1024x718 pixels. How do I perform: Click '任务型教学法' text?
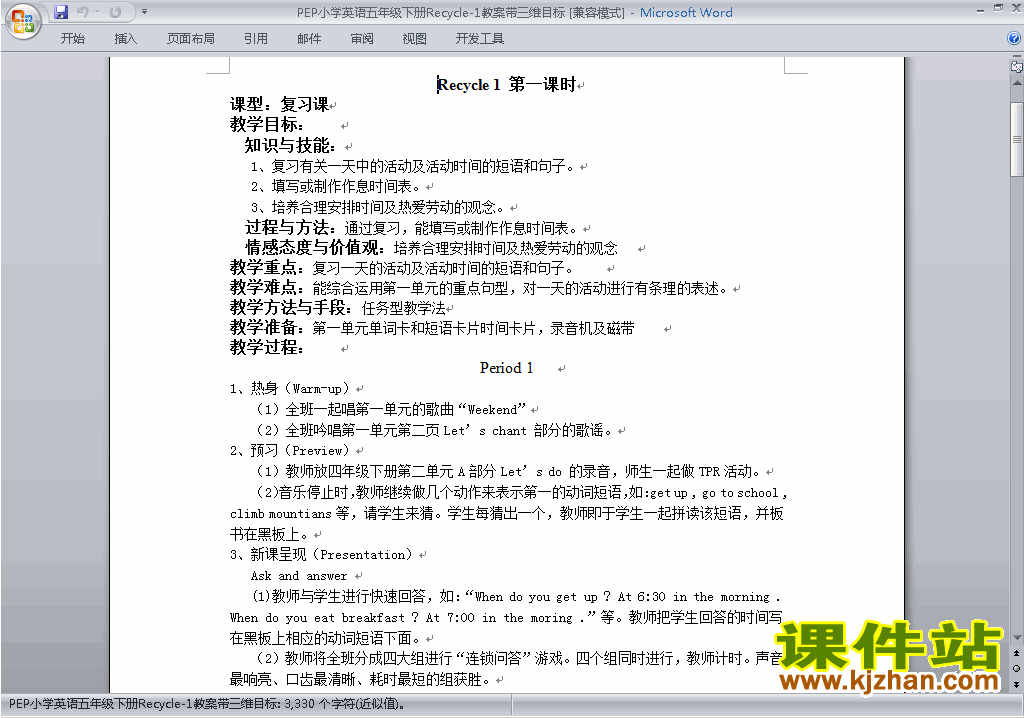(x=404, y=308)
